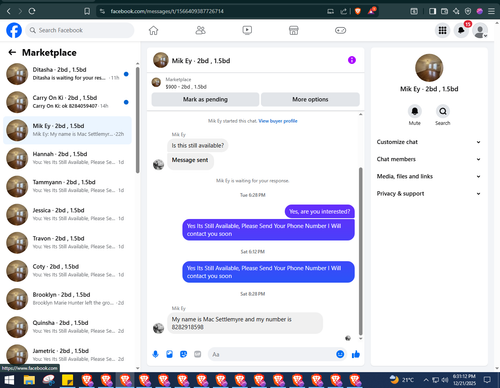Open the Ditasha conversation

coord(67,74)
